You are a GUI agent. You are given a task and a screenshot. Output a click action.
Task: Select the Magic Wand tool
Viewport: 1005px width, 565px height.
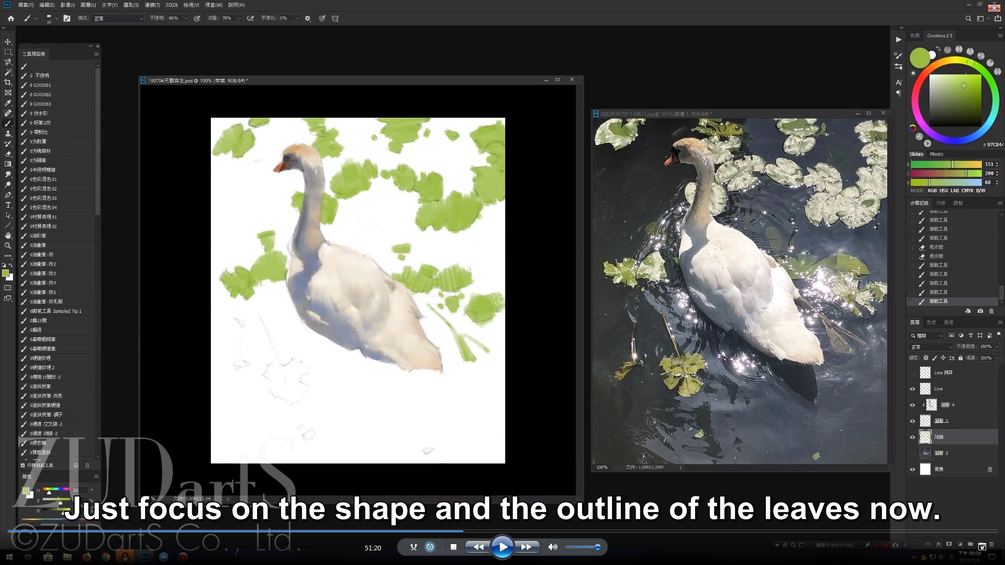[8, 72]
